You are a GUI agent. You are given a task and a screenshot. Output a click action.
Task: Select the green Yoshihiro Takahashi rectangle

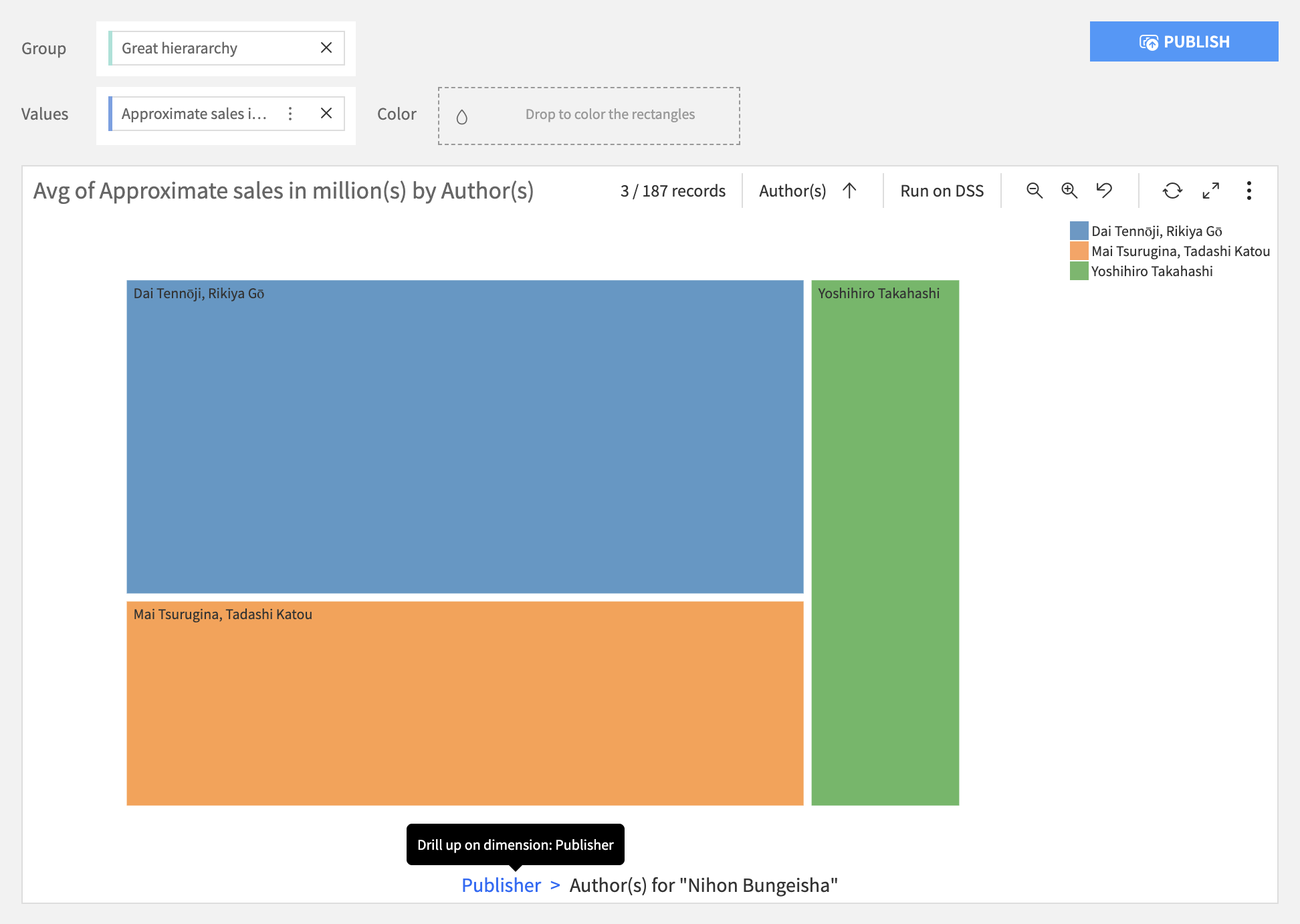[x=885, y=542]
